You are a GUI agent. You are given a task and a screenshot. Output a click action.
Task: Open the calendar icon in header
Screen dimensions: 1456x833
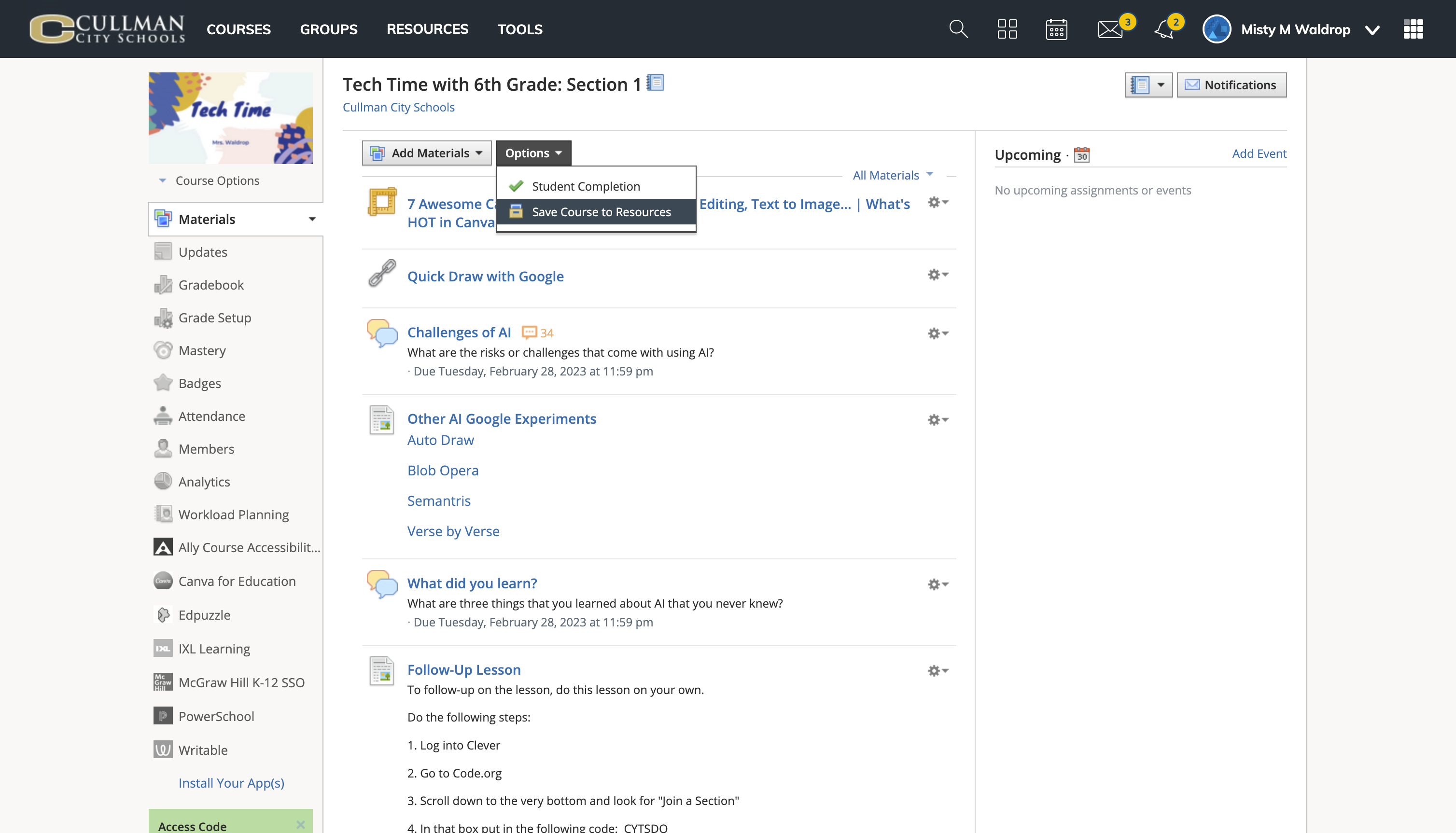1056,29
